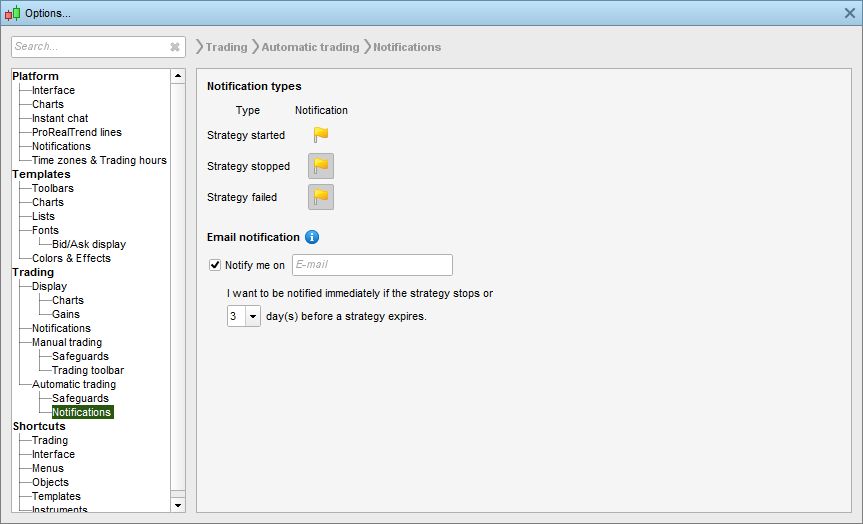Clear the search box with the X icon
The height and width of the screenshot is (524, 863).
pos(175,47)
